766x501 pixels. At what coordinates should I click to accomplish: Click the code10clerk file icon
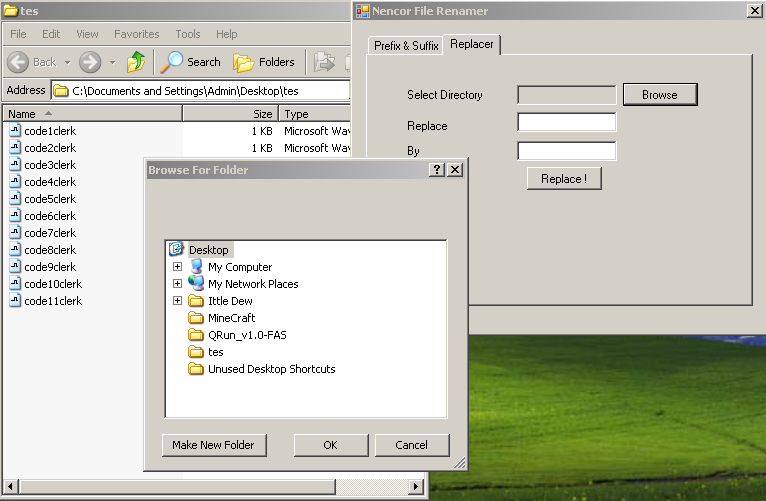pyautogui.click(x=15, y=284)
